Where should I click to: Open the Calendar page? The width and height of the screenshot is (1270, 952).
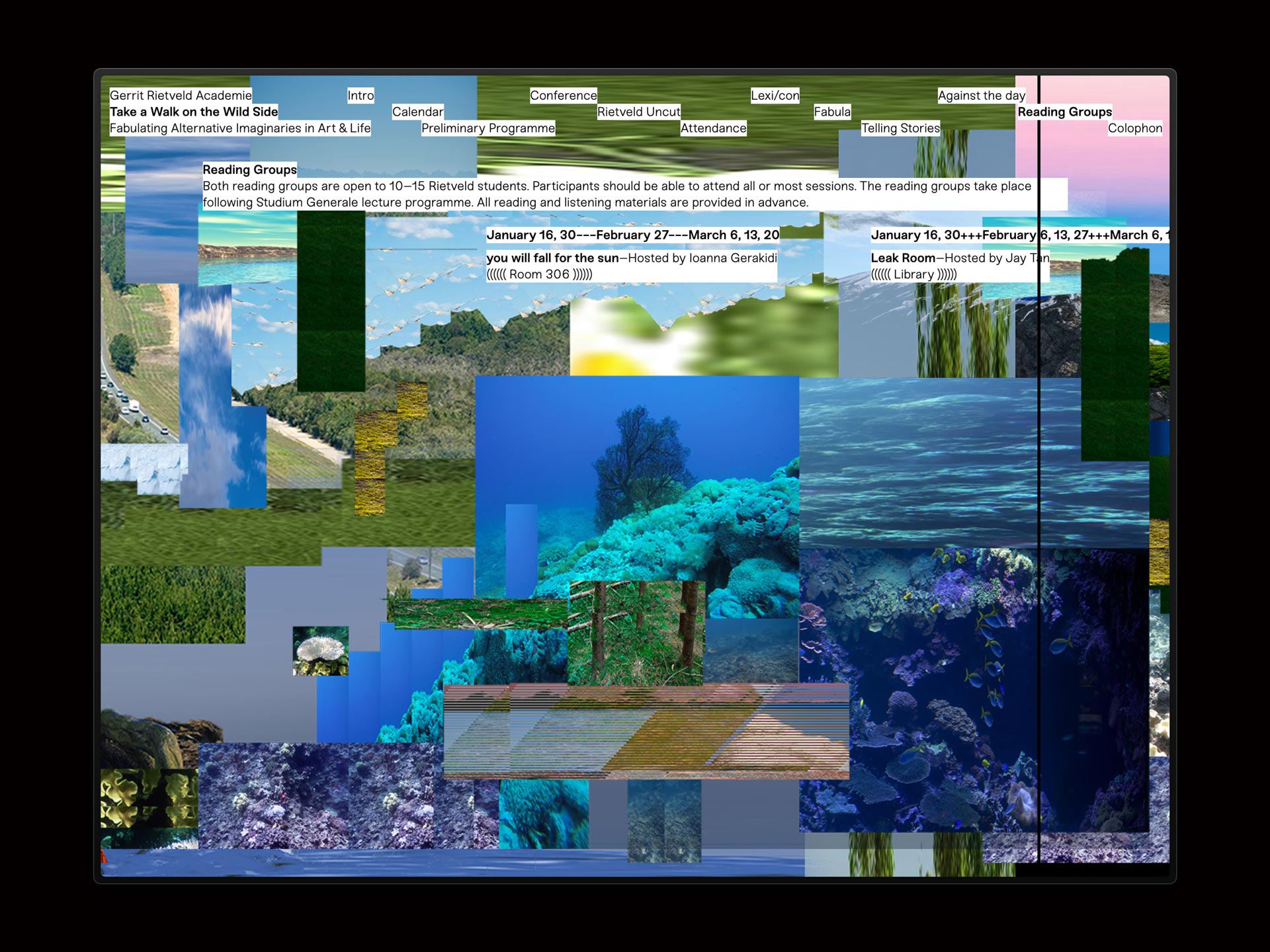pyautogui.click(x=417, y=112)
